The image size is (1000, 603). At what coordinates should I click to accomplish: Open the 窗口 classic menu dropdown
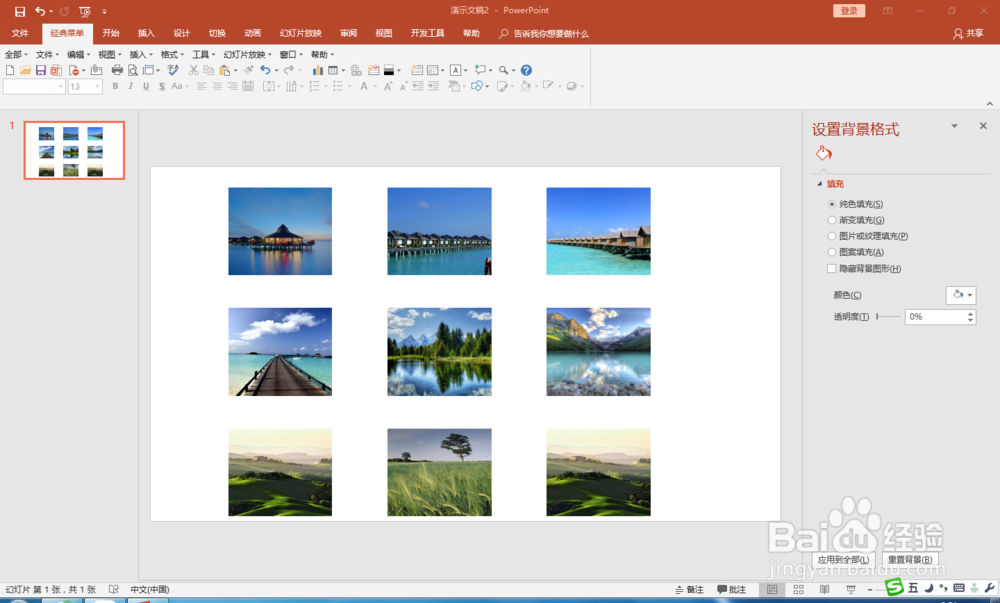pos(291,55)
